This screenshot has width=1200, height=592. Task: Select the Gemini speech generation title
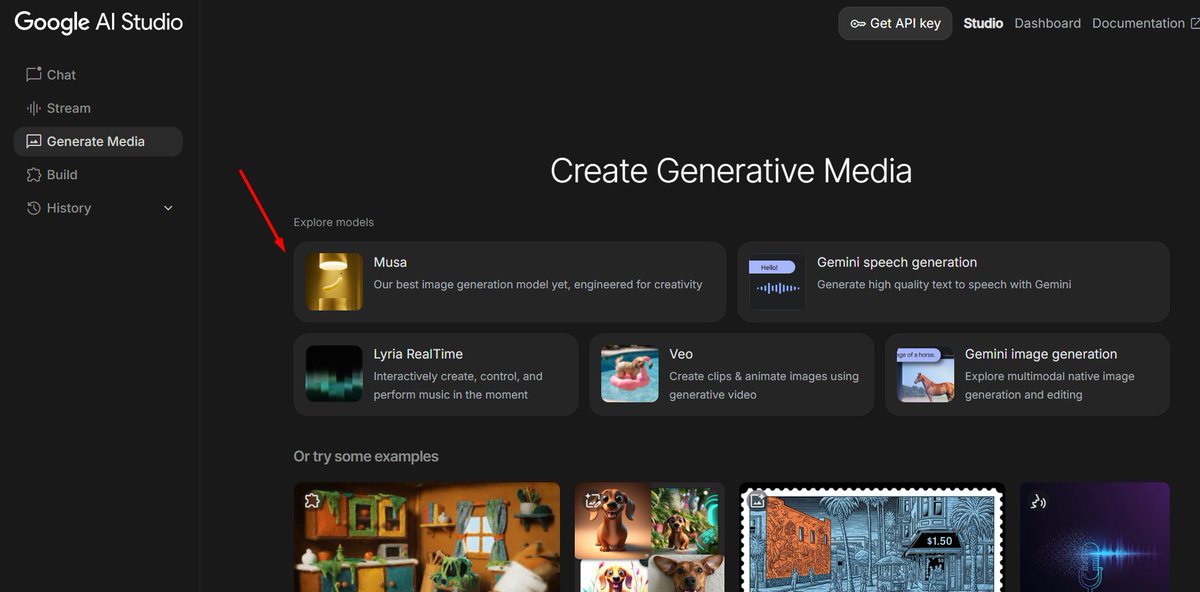(x=897, y=262)
